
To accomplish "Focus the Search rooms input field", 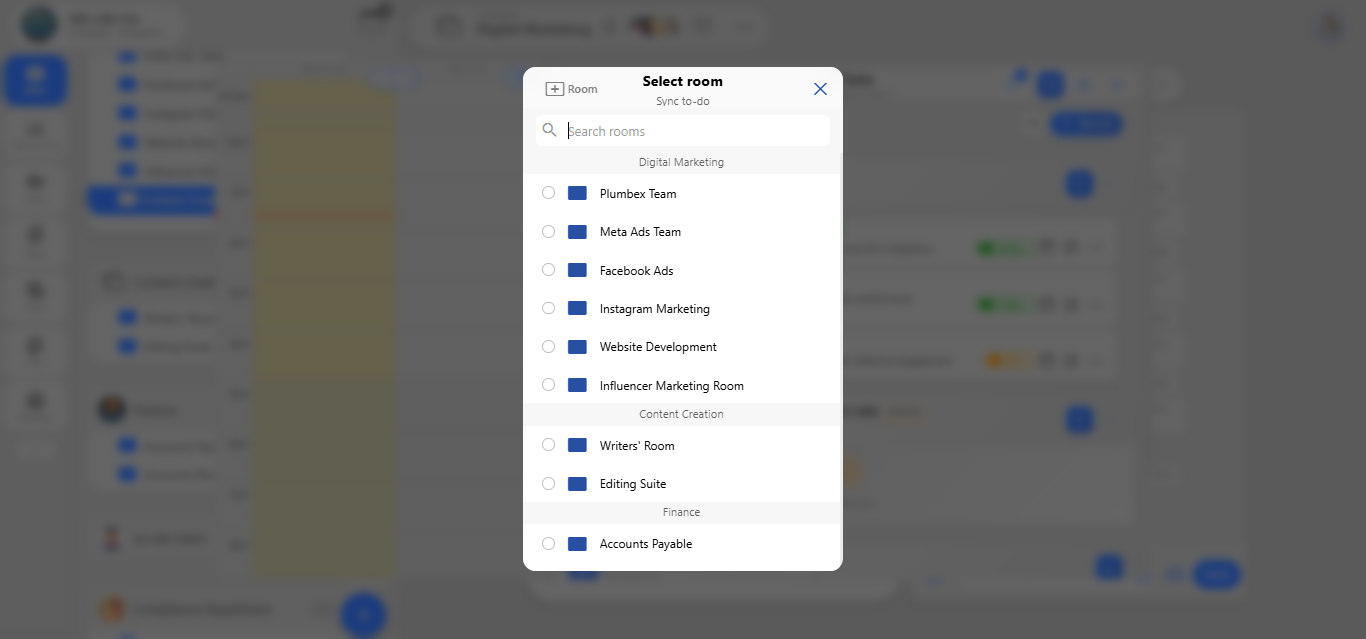I will pyautogui.click(x=683, y=131).
